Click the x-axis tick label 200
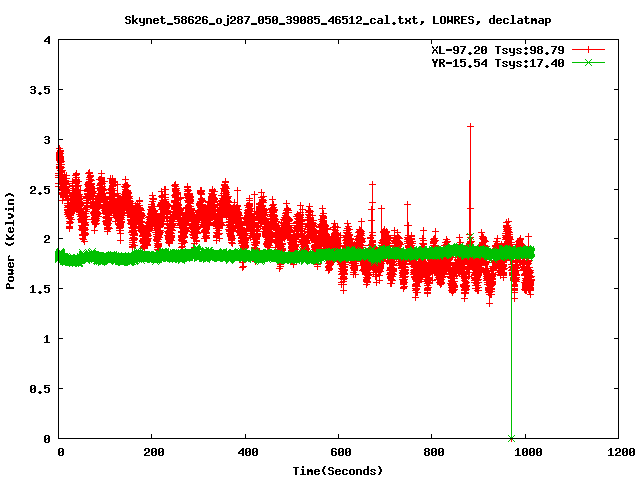Viewport: 640px width, 480px height. tap(153, 452)
